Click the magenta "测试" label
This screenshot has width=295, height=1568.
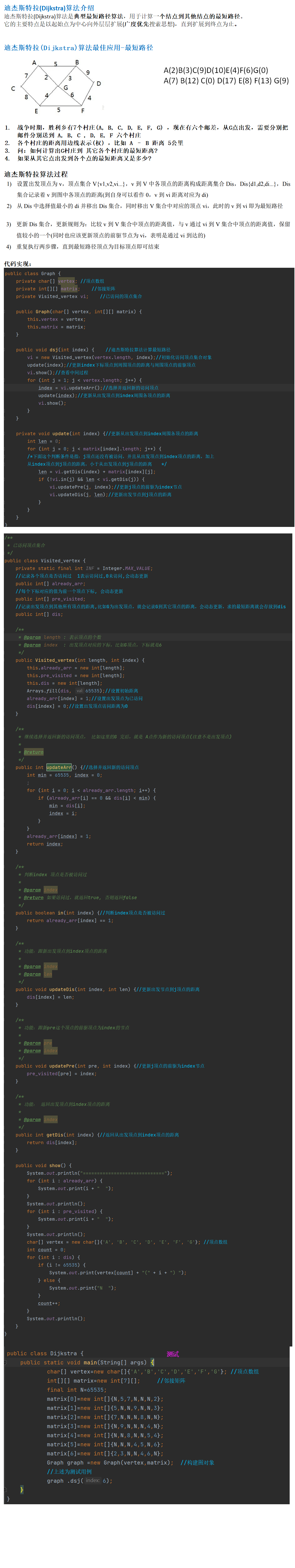(x=173, y=1354)
